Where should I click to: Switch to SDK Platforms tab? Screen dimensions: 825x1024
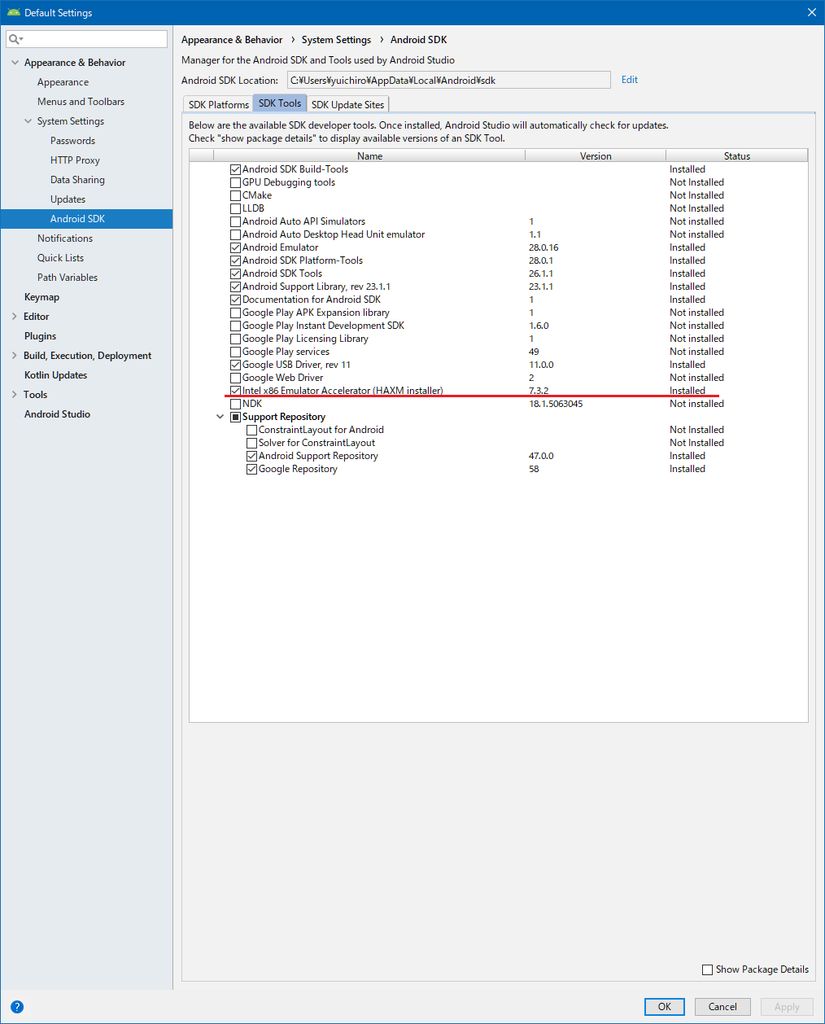coord(218,104)
